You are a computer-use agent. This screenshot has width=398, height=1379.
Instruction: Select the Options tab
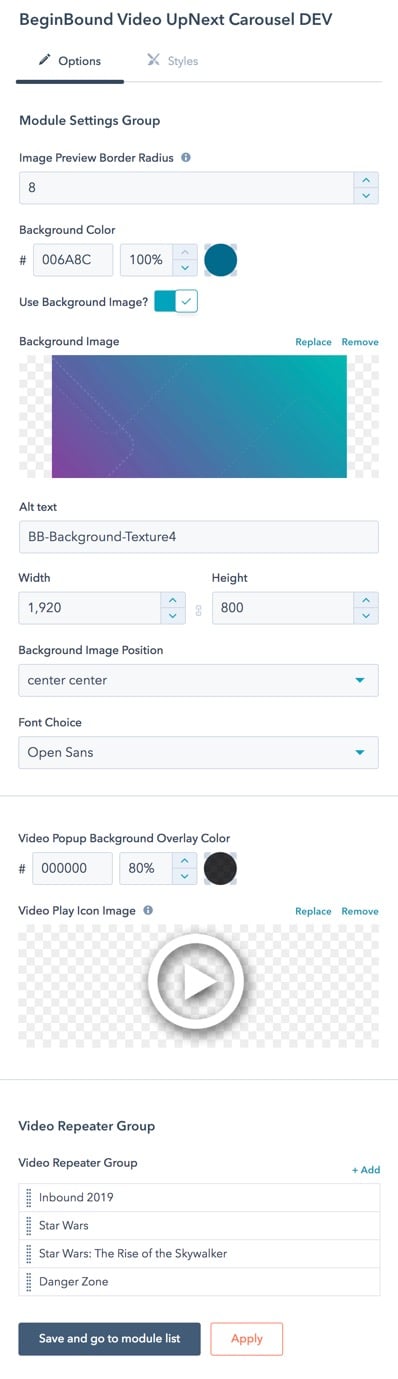(70, 61)
